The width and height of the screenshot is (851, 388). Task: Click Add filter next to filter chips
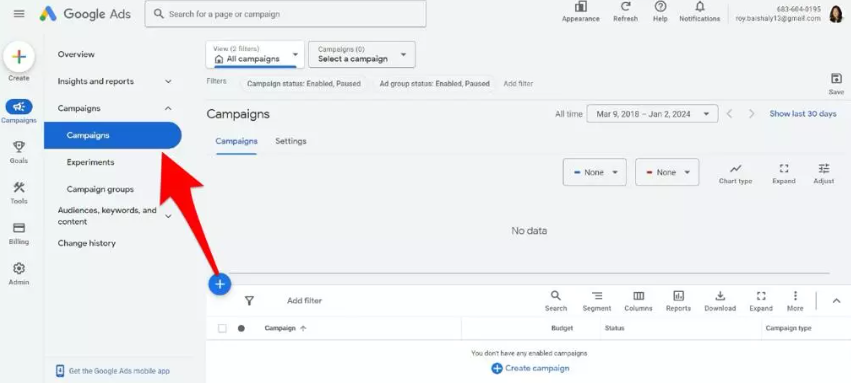tap(518, 84)
